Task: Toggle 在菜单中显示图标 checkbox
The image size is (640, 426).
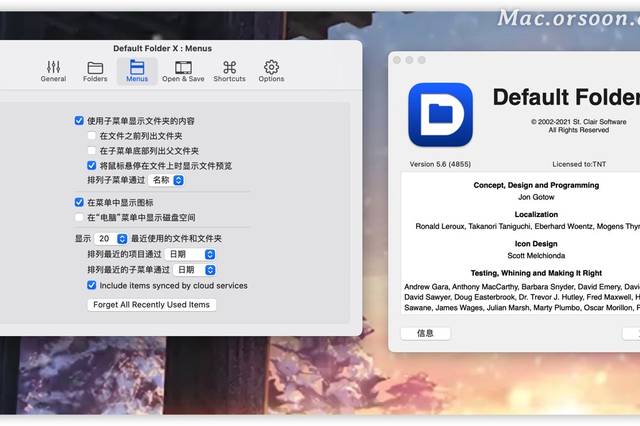Action: [79, 202]
